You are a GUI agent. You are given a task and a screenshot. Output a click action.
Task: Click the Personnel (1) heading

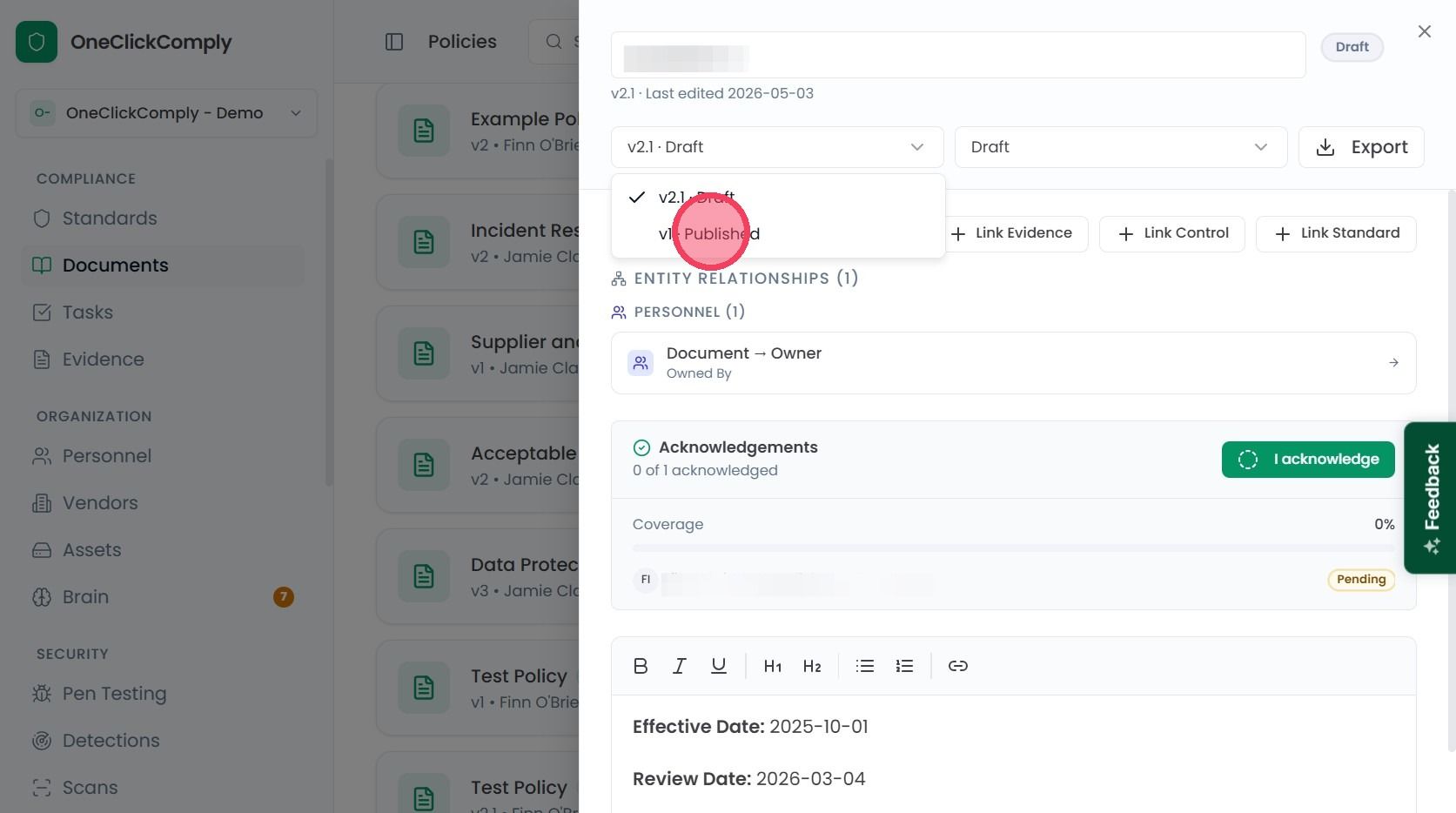click(x=689, y=312)
